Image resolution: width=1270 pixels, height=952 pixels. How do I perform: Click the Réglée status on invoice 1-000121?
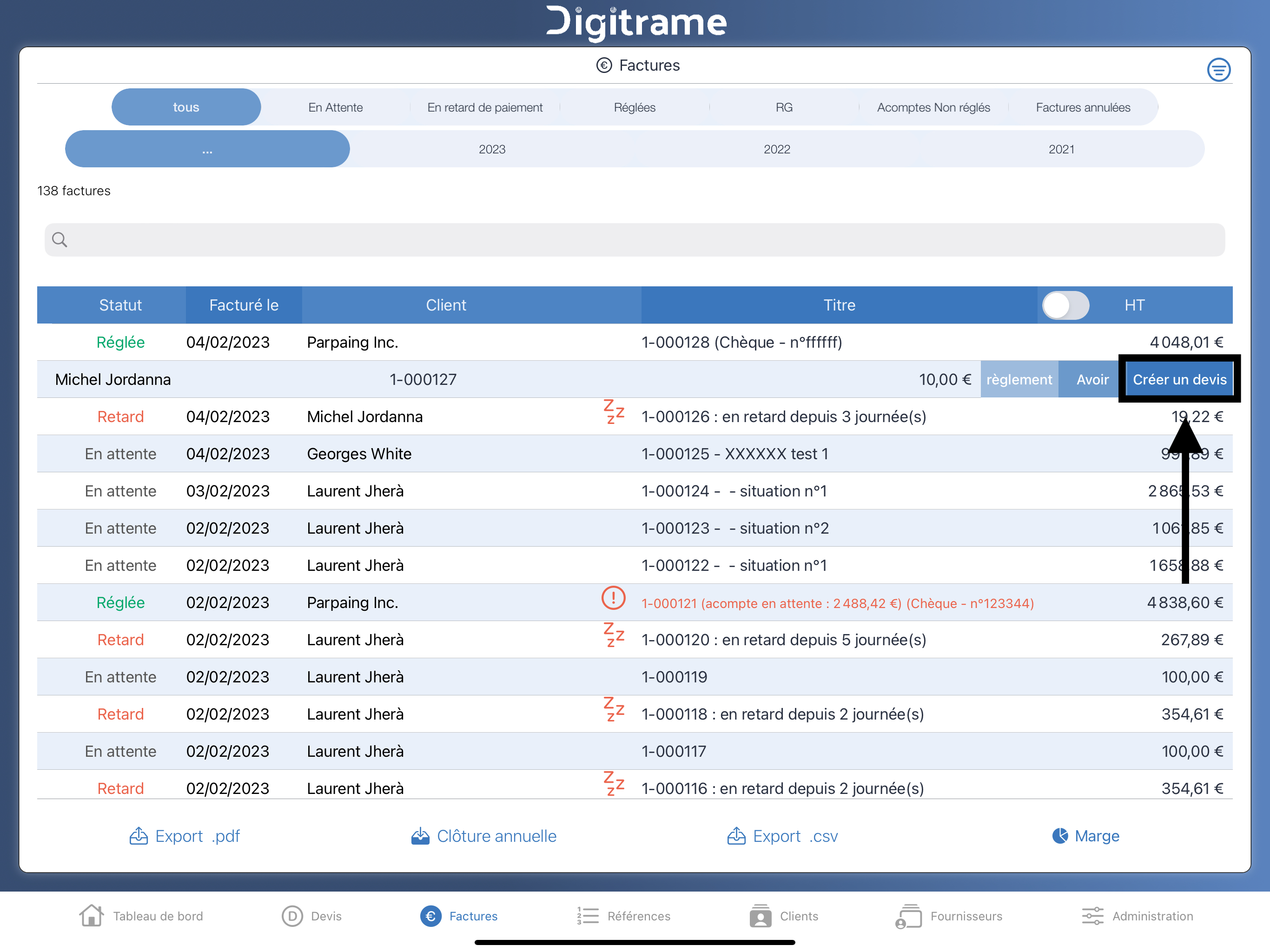point(120,602)
